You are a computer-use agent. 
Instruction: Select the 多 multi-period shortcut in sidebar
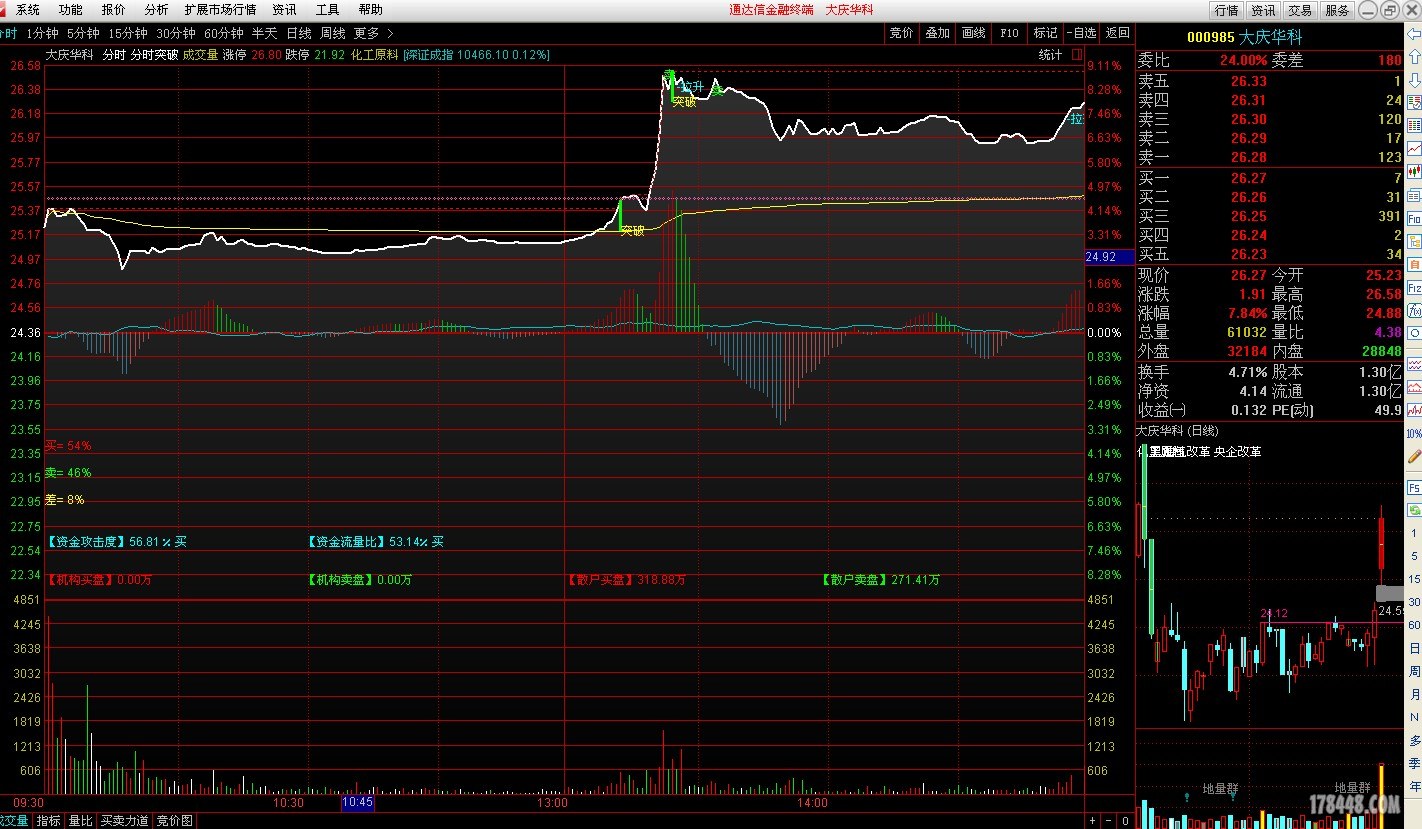[x=1414, y=740]
